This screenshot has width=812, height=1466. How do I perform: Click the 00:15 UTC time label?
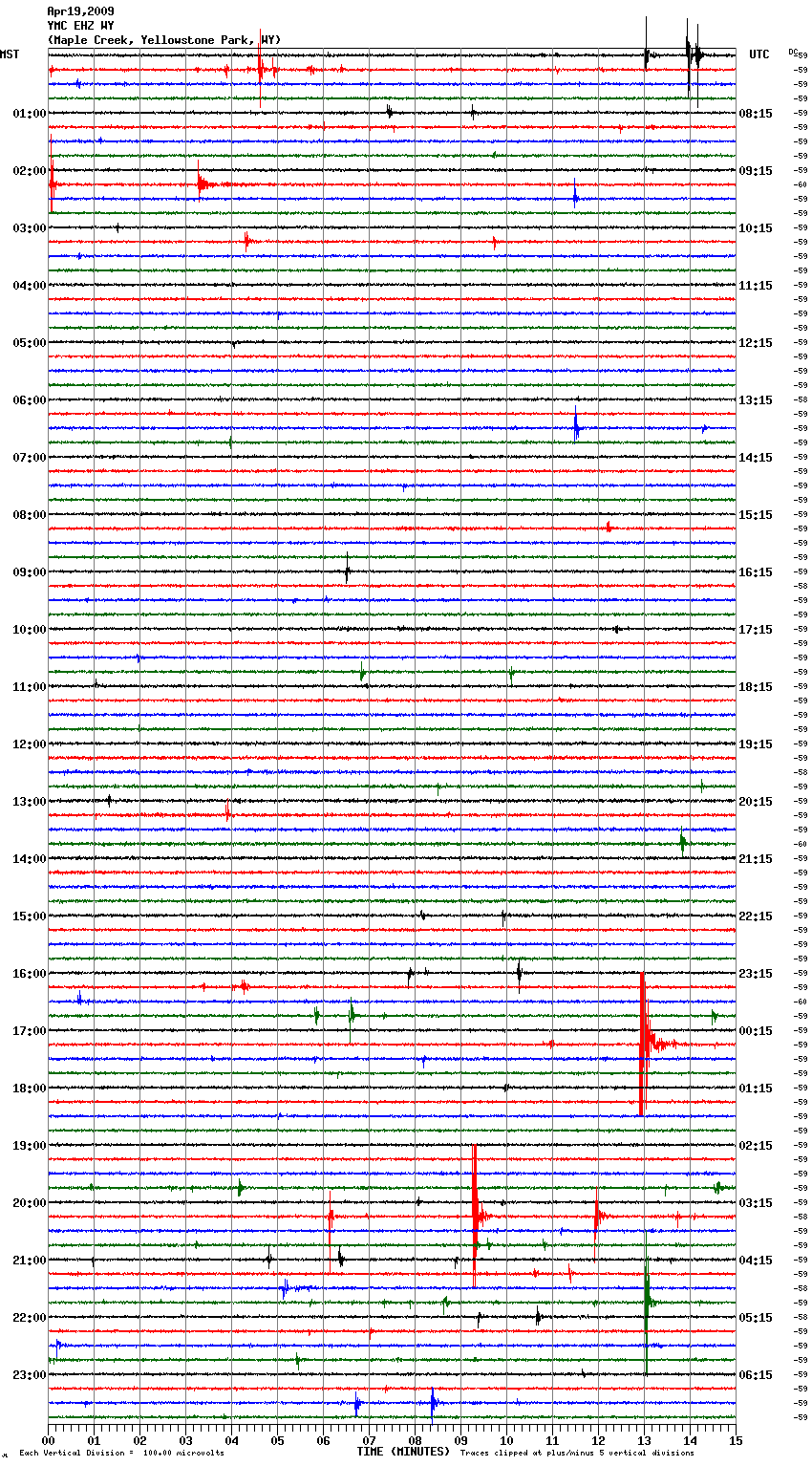click(756, 1031)
